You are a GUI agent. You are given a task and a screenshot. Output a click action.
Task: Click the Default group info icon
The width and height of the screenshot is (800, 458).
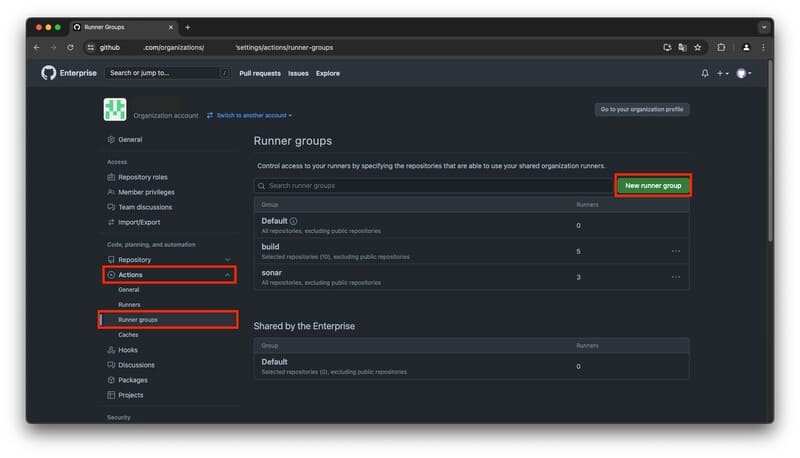(x=294, y=221)
